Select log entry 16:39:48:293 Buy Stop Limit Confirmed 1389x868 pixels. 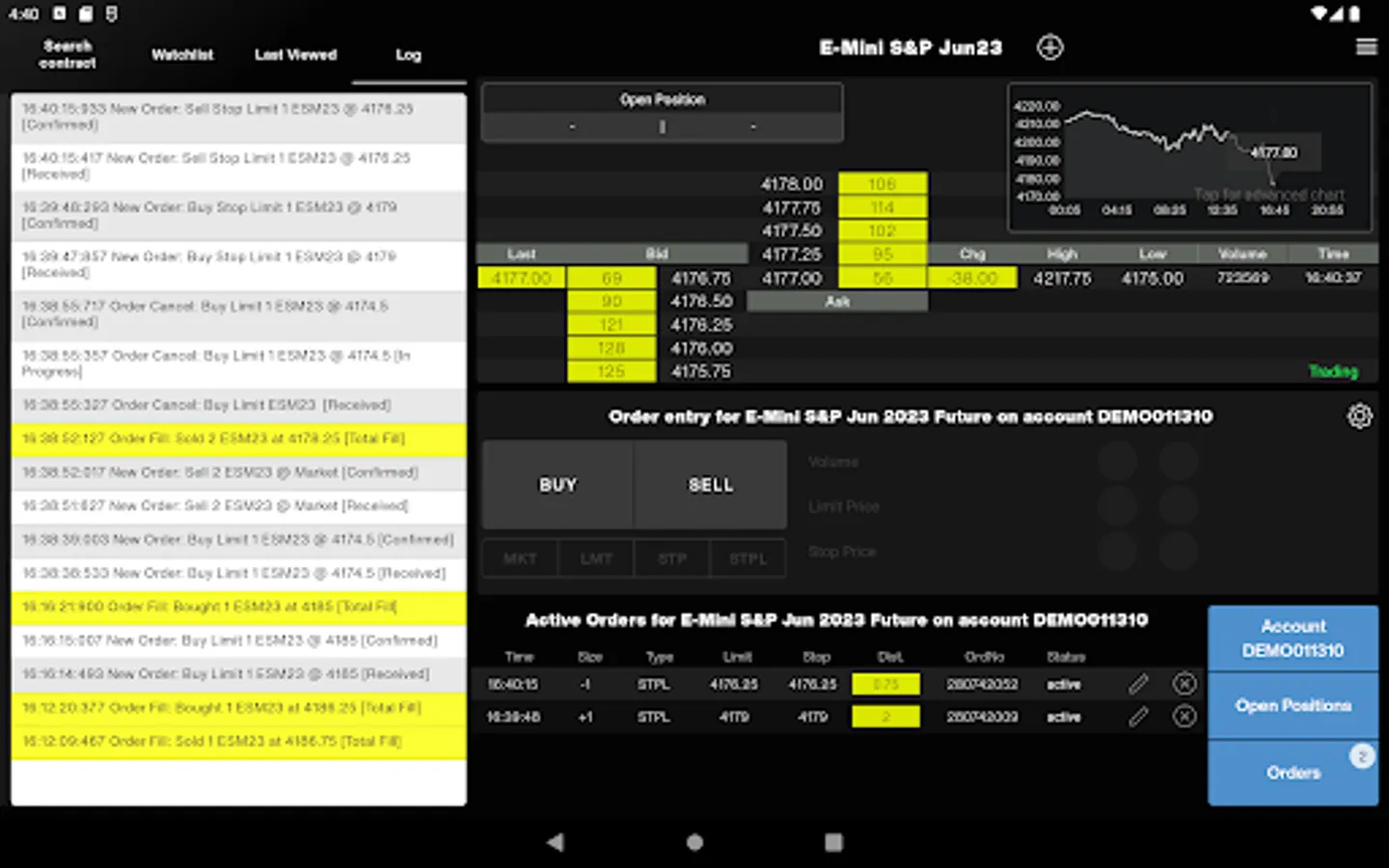tap(238, 215)
